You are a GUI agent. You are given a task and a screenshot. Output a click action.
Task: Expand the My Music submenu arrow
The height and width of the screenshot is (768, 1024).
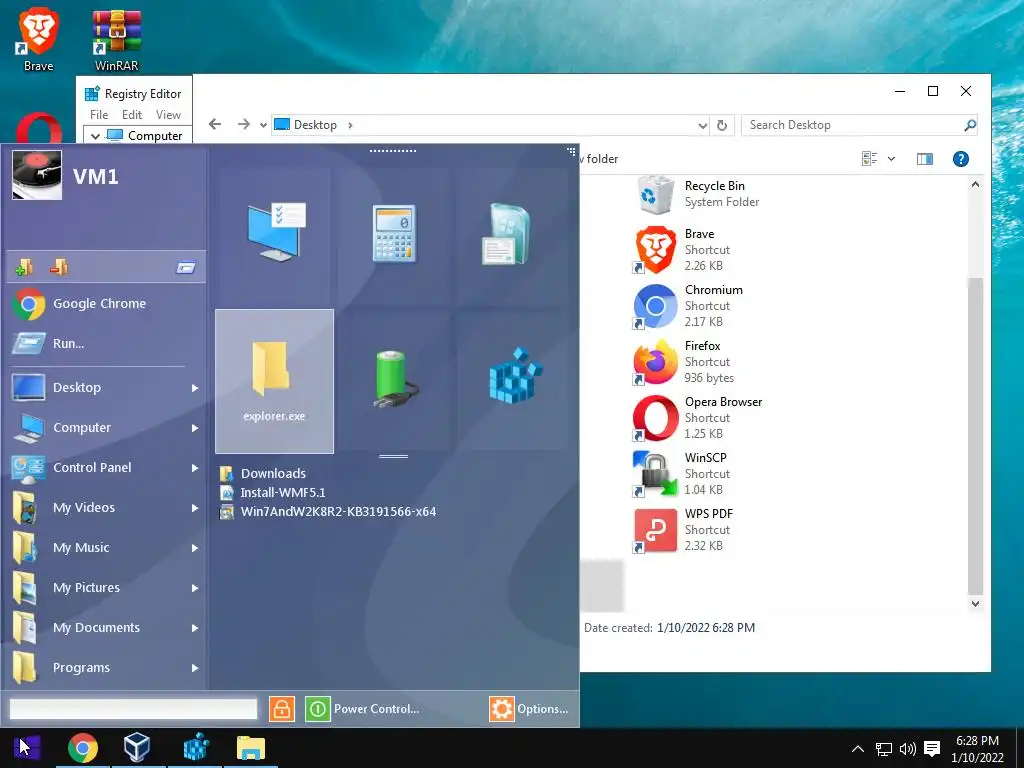195,548
